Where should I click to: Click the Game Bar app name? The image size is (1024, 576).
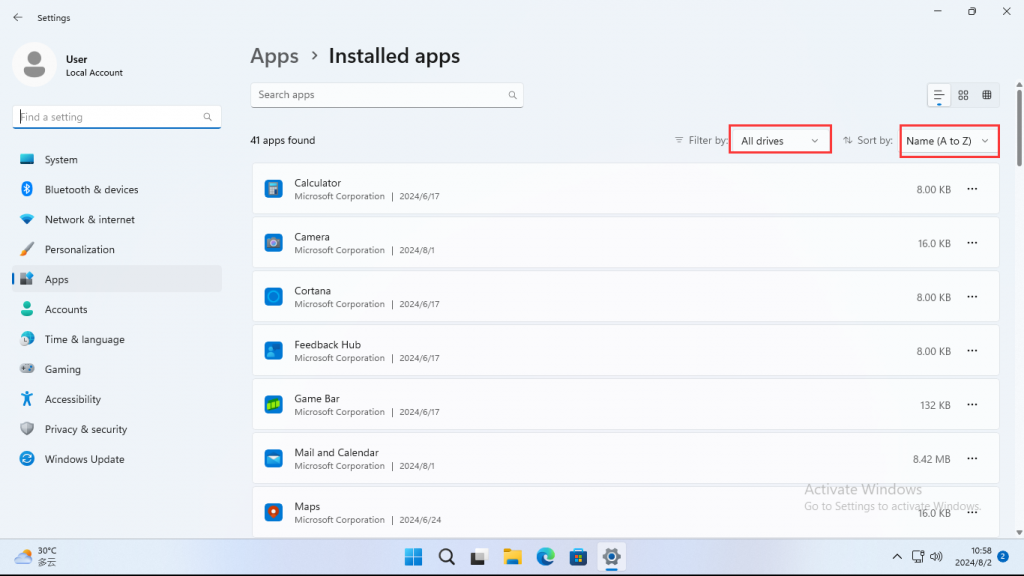tap(317, 398)
